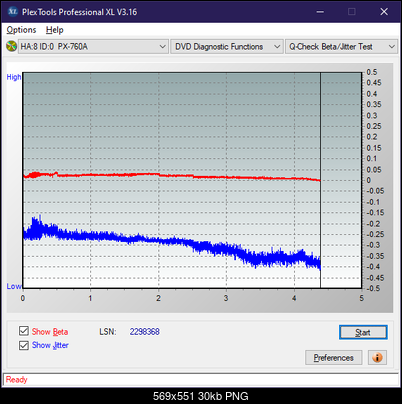Click the High jitter axis label
This screenshot has width=402, height=404.
pyautogui.click(x=14, y=77)
